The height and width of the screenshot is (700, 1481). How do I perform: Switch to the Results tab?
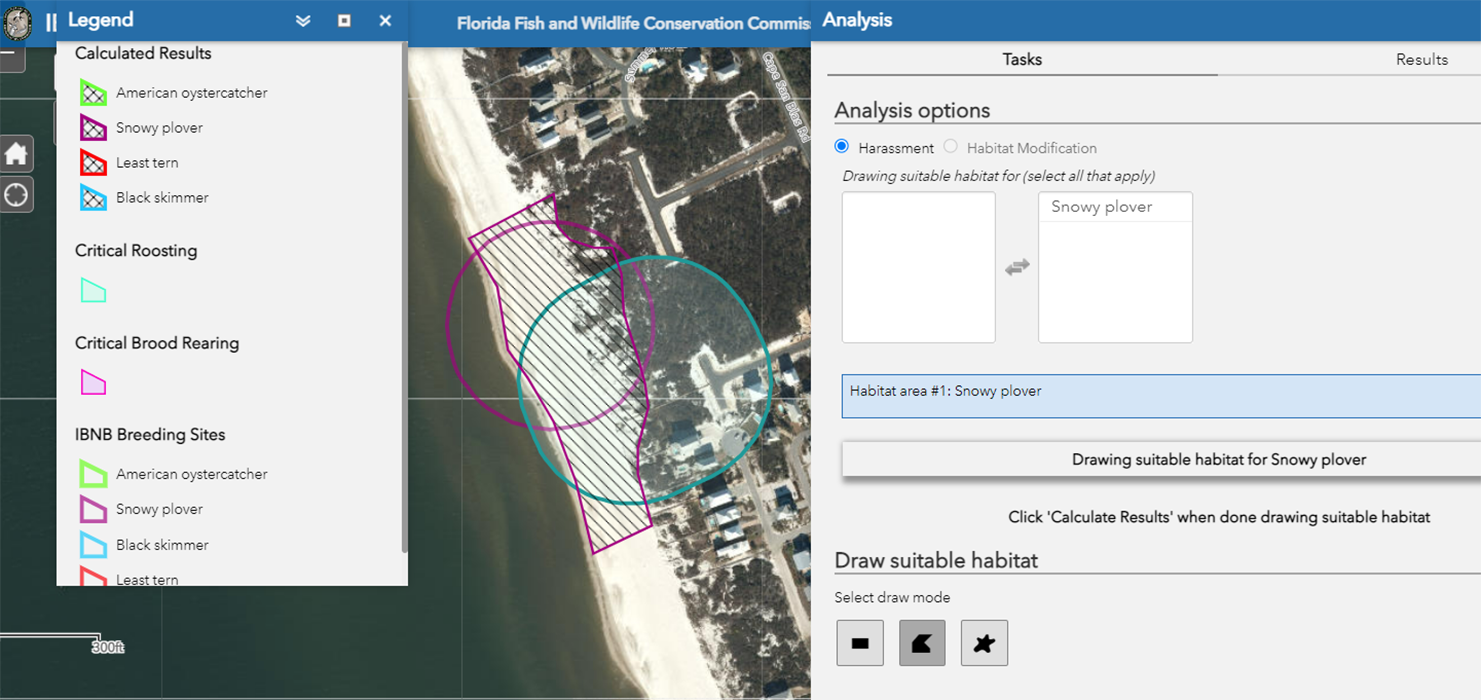1422,59
